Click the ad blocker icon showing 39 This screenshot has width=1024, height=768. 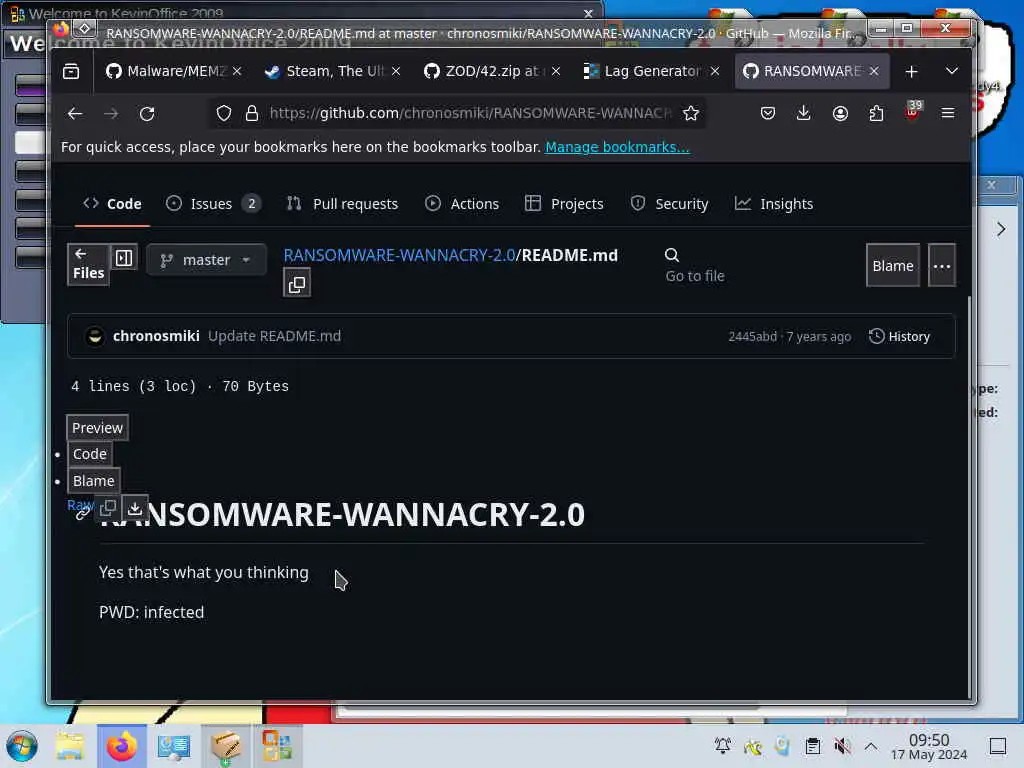[912, 112]
